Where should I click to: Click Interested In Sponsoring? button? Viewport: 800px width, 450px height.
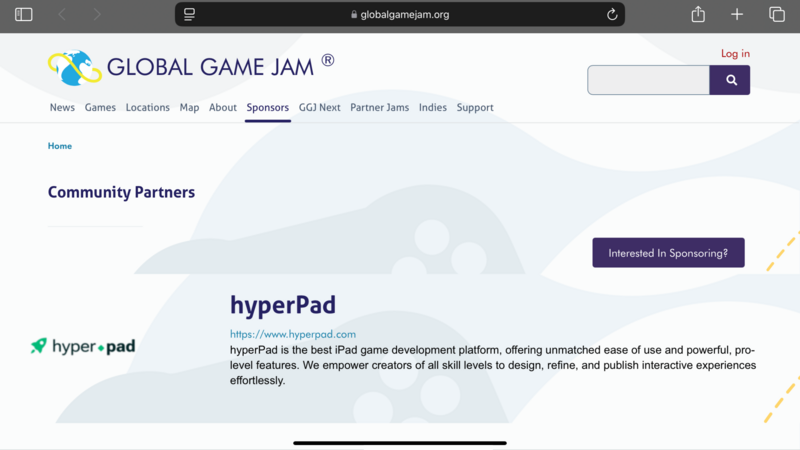pos(668,253)
